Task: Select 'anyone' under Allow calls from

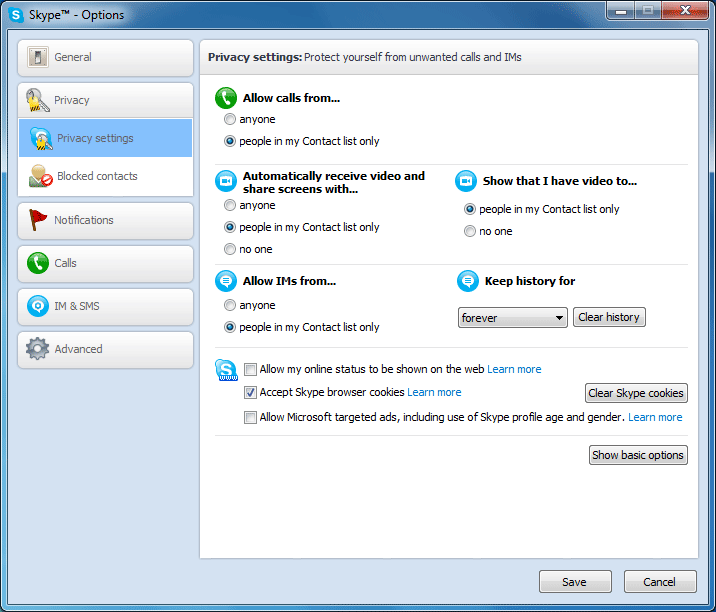Action: pos(230,120)
